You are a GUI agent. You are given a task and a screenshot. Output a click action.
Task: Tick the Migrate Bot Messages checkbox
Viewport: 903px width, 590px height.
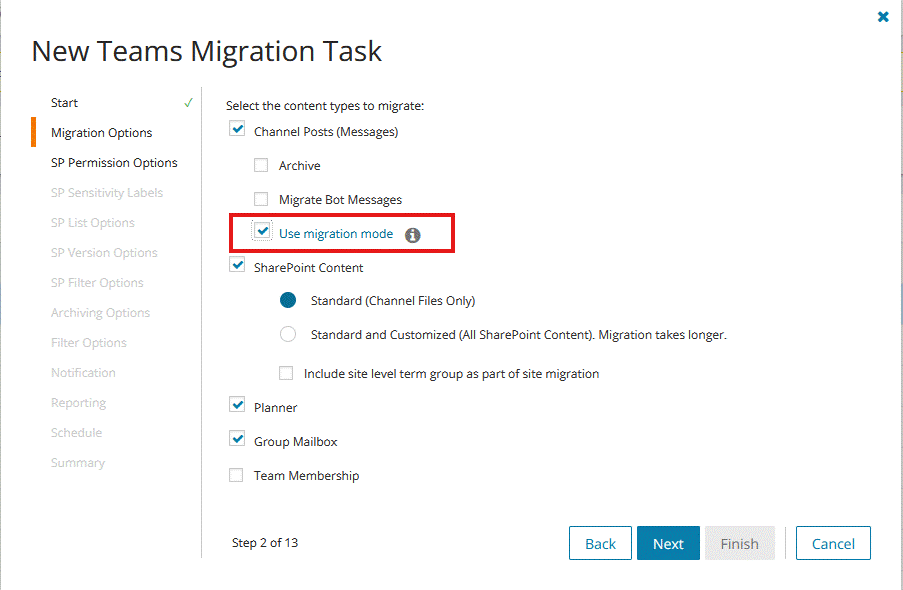(261, 199)
